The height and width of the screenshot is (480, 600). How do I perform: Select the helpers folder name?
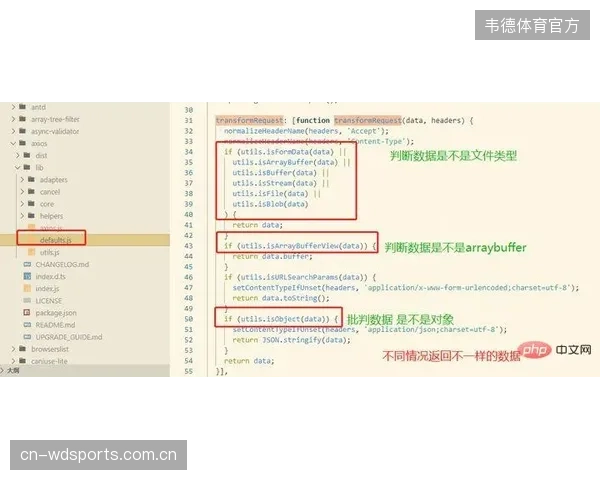pyautogui.click(x=51, y=216)
